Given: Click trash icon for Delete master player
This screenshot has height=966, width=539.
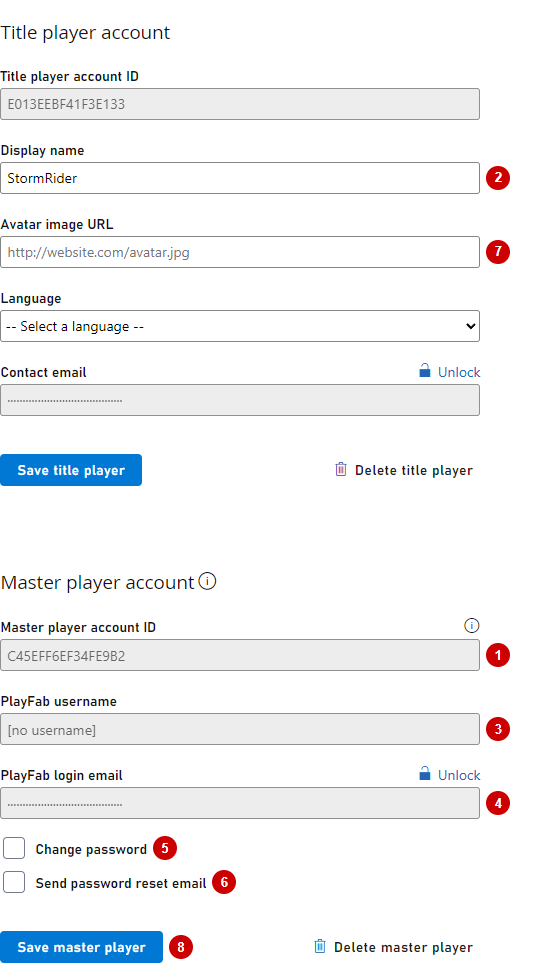Looking at the screenshot, I should pos(320,946).
